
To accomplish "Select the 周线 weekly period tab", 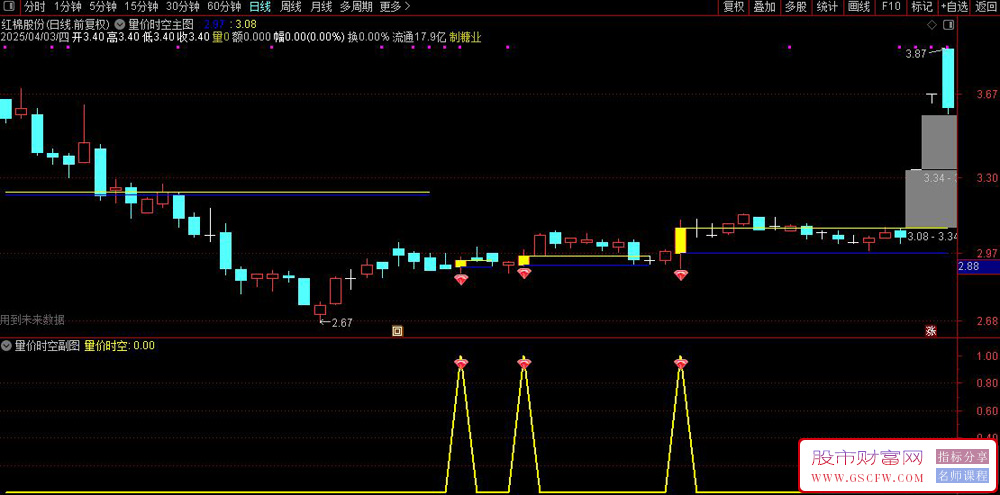I will click(290, 7).
